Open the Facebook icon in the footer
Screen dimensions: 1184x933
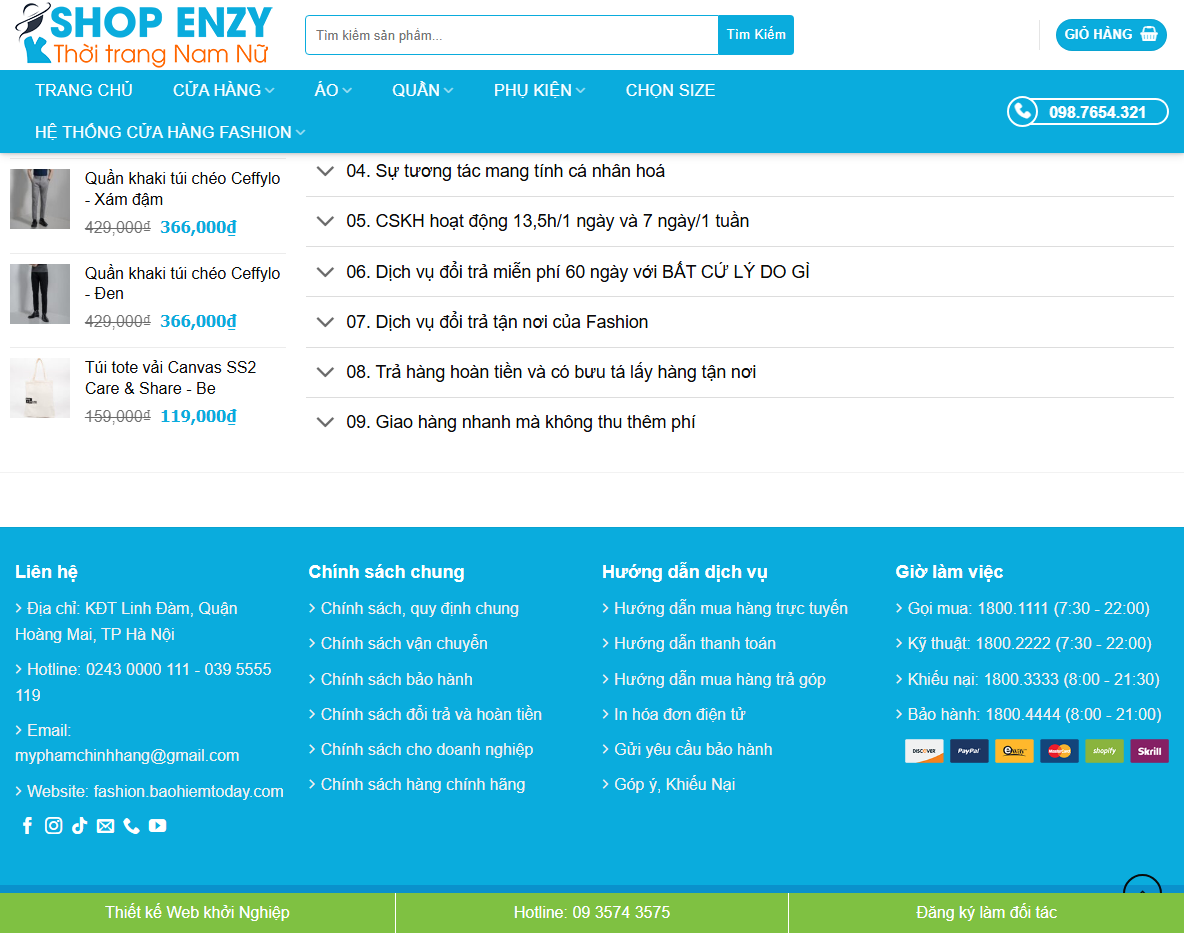tap(27, 826)
